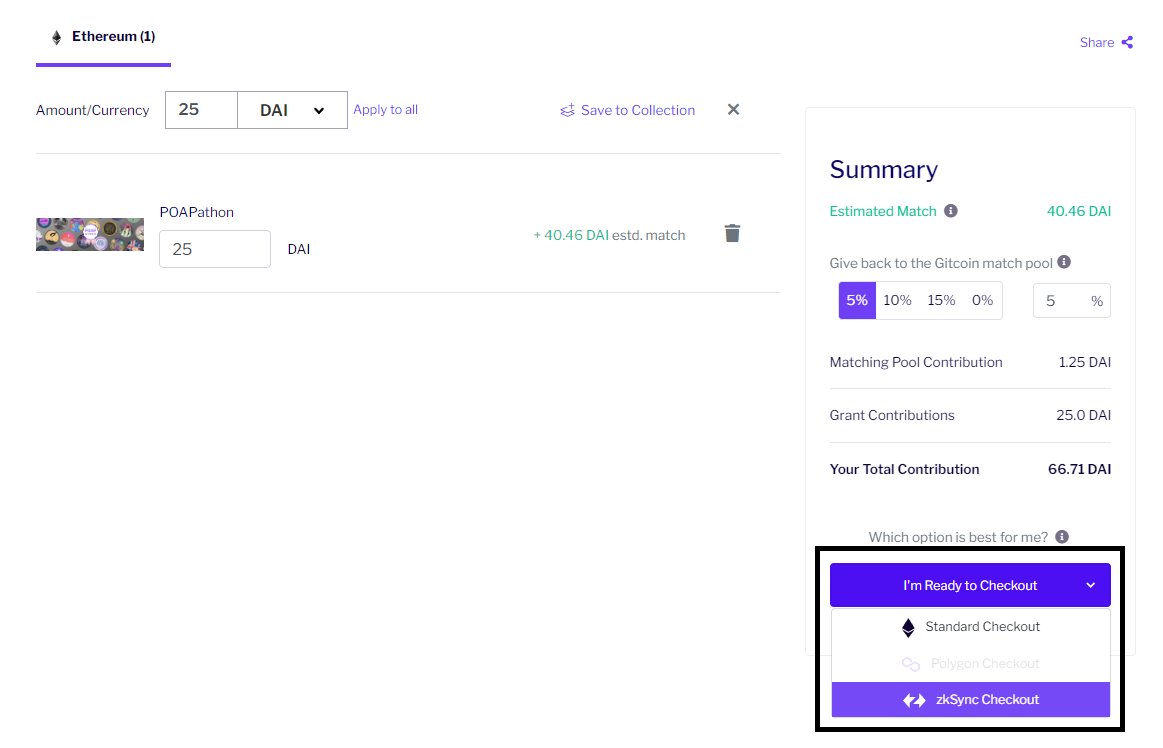Click the Standard Checkout Ethereum icon
Screen dimensions: 1163x748
point(908,628)
